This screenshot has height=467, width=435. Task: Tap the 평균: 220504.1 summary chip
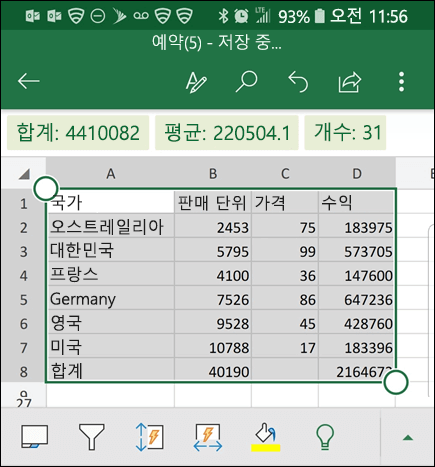click(x=227, y=133)
